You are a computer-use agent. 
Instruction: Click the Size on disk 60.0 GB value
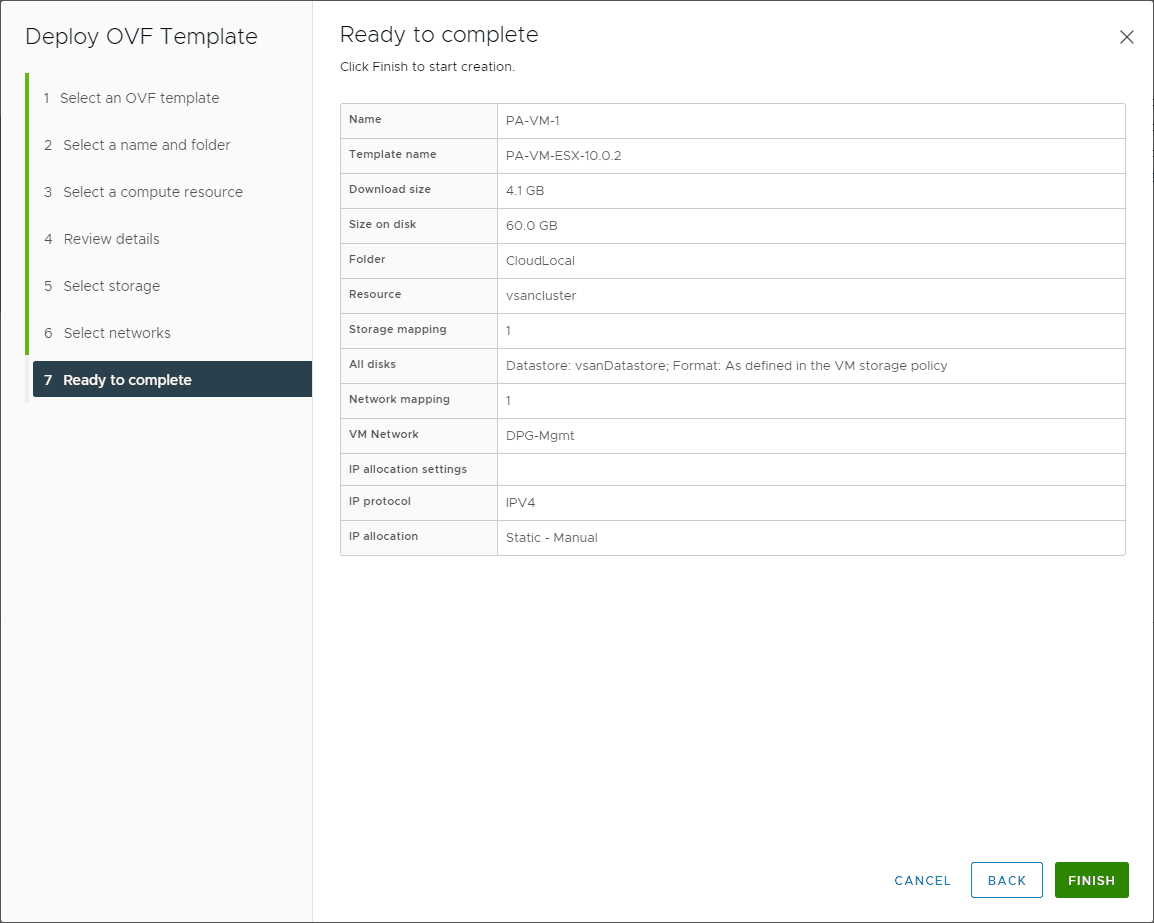pyautogui.click(x=531, y=226)
